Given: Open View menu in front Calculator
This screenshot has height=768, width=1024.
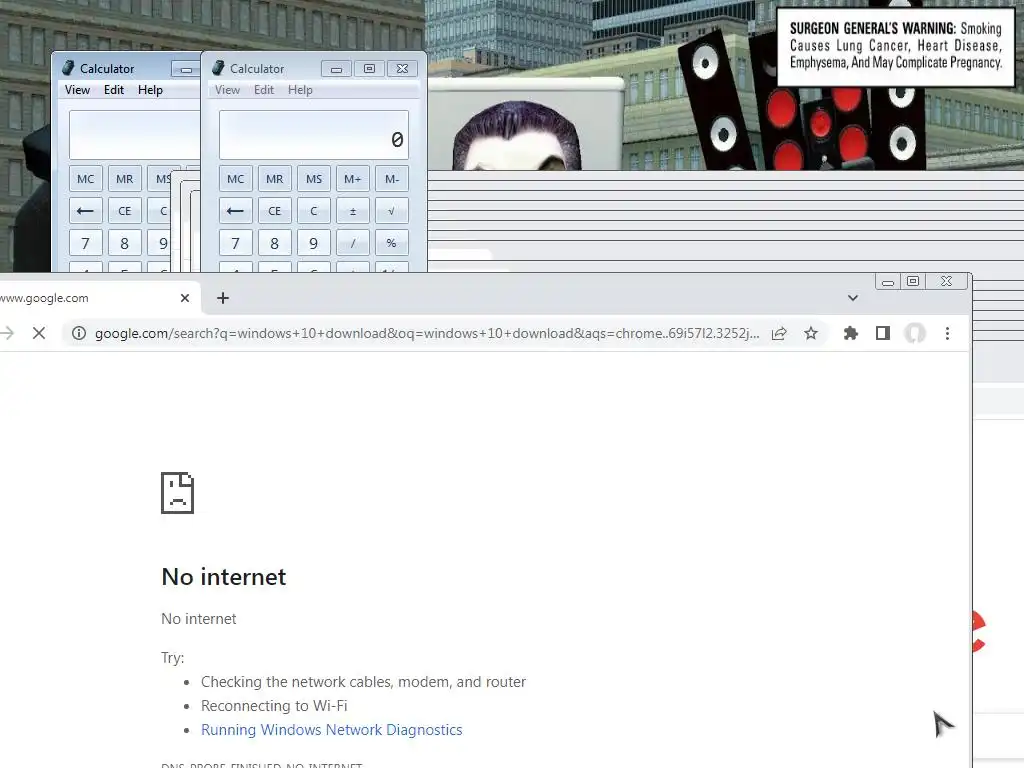Looking at the screenshot, I should click(x=227, y=89).
